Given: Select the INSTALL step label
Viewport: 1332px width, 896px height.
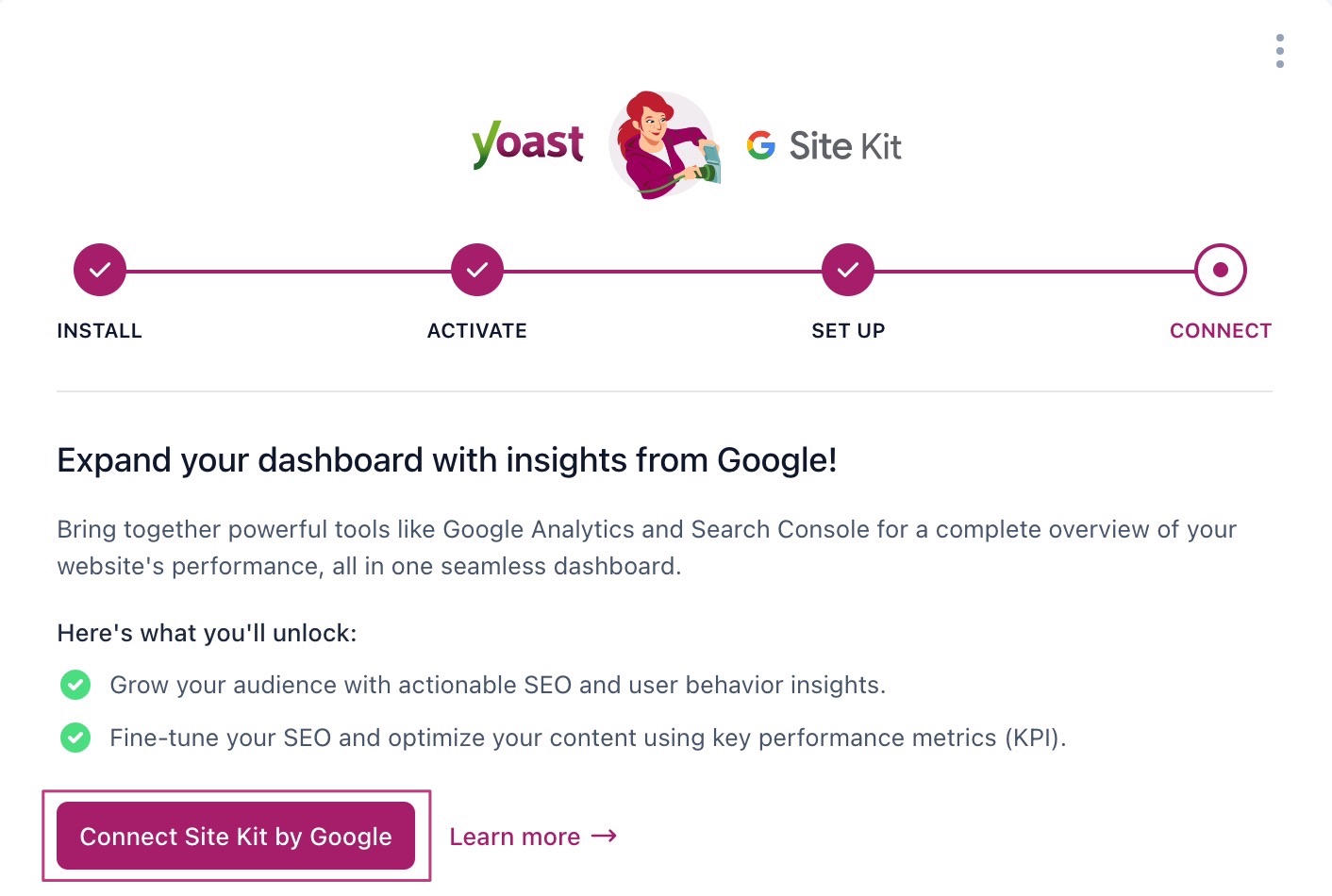Looking at the screenshot, I should point(99,331).
